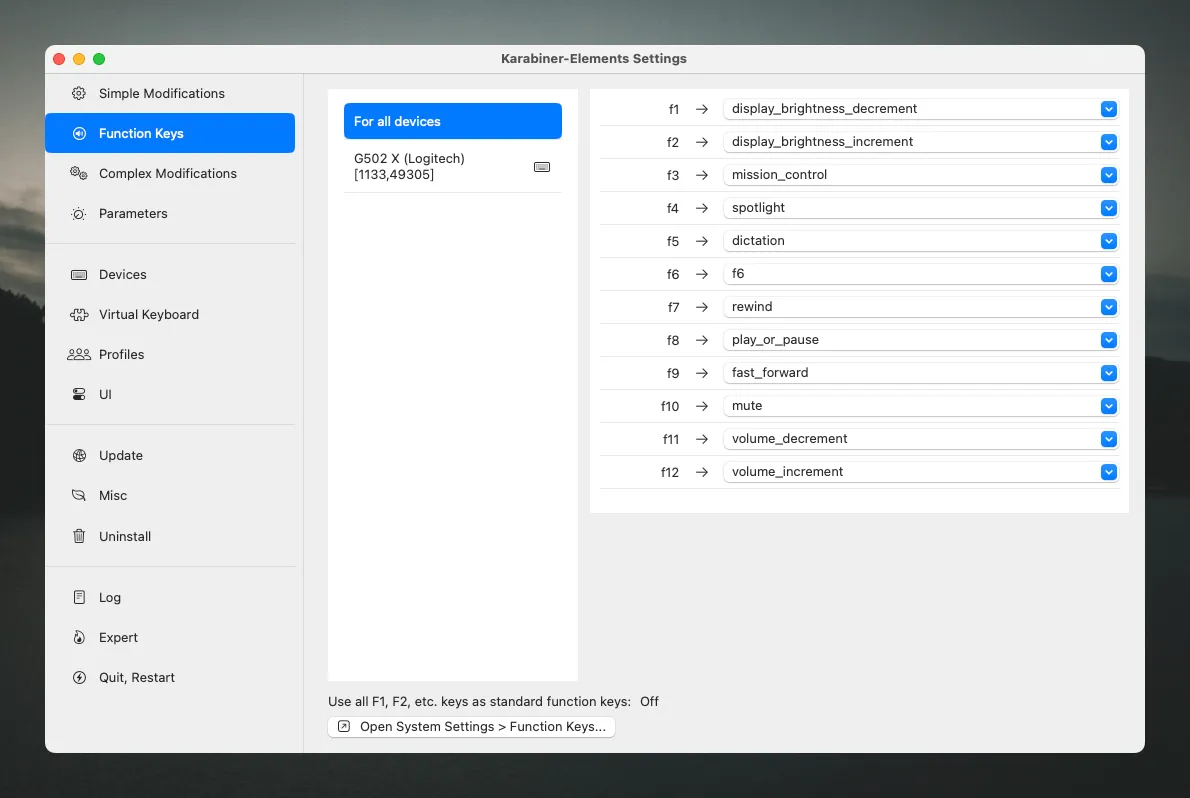This screenshot has width=1190, height=798.
Task: Open System Settings Function Keys button
Action: click(x=471, y=727)
